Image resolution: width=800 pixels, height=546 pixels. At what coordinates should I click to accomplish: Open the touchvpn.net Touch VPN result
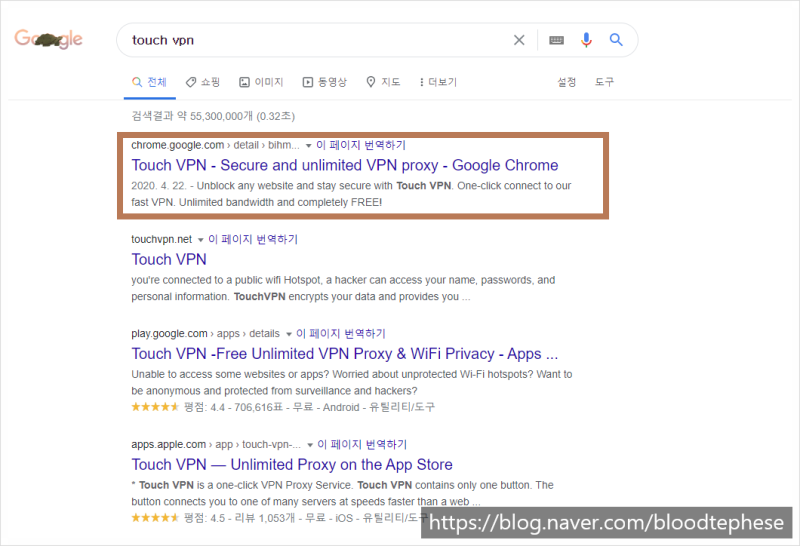point(169,260)
